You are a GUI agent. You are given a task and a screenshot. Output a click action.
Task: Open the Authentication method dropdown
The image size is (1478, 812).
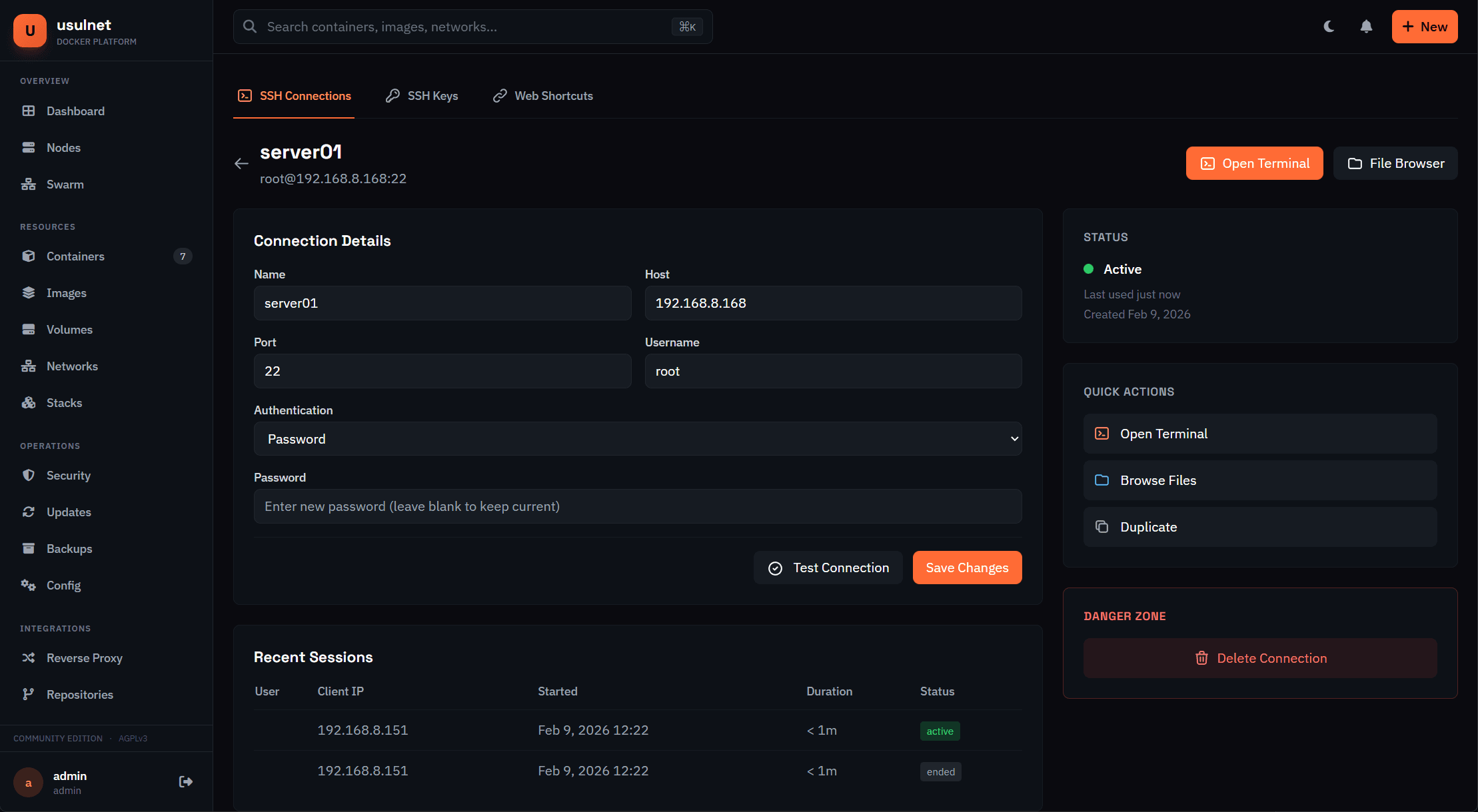[x=1014, y=438]
